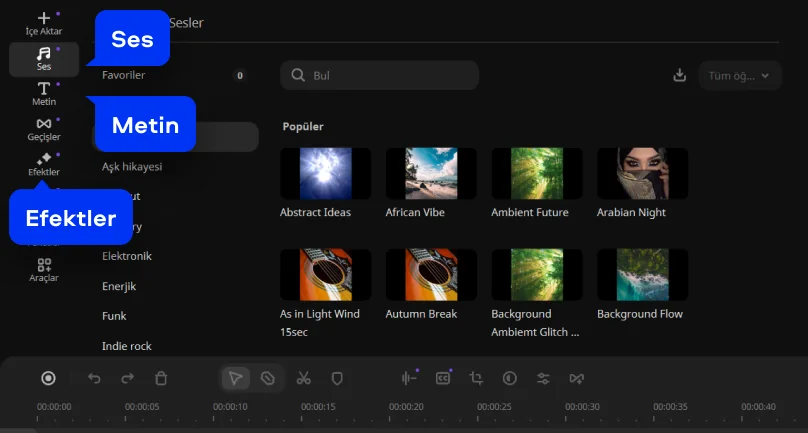Split clip with scissors icon

(x=304, y=378)
